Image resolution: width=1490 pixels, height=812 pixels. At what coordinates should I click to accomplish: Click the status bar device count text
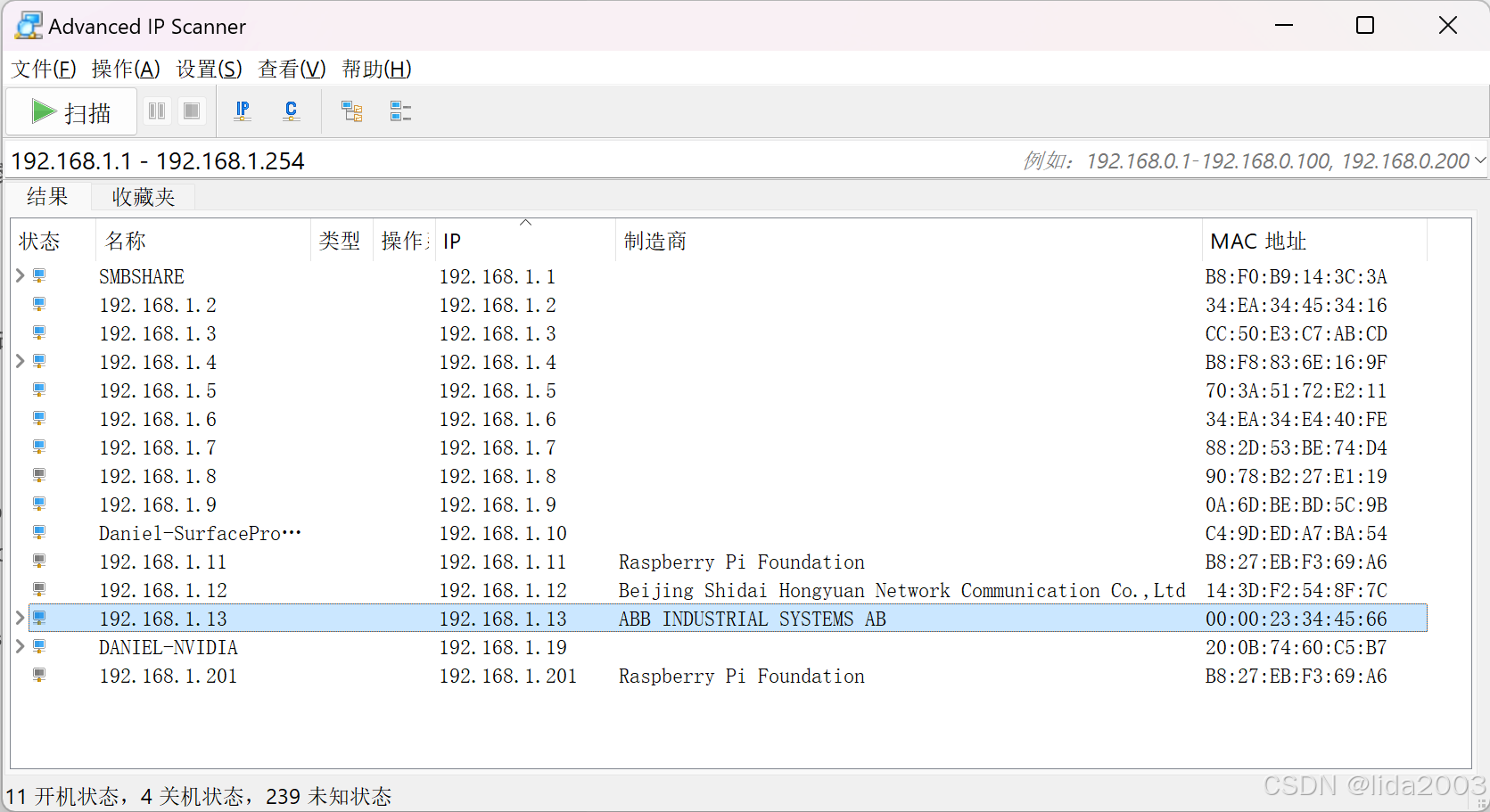[199, 796]
